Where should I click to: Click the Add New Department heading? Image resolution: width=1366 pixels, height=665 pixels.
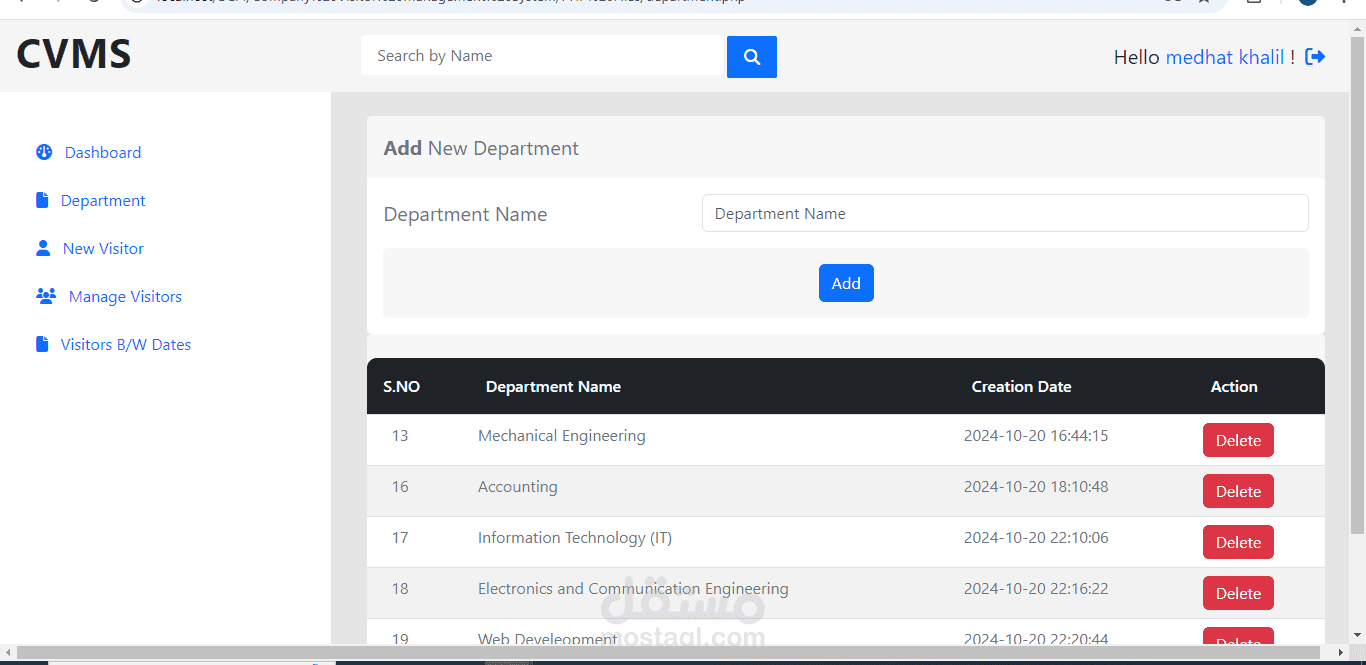pos(481,148)
